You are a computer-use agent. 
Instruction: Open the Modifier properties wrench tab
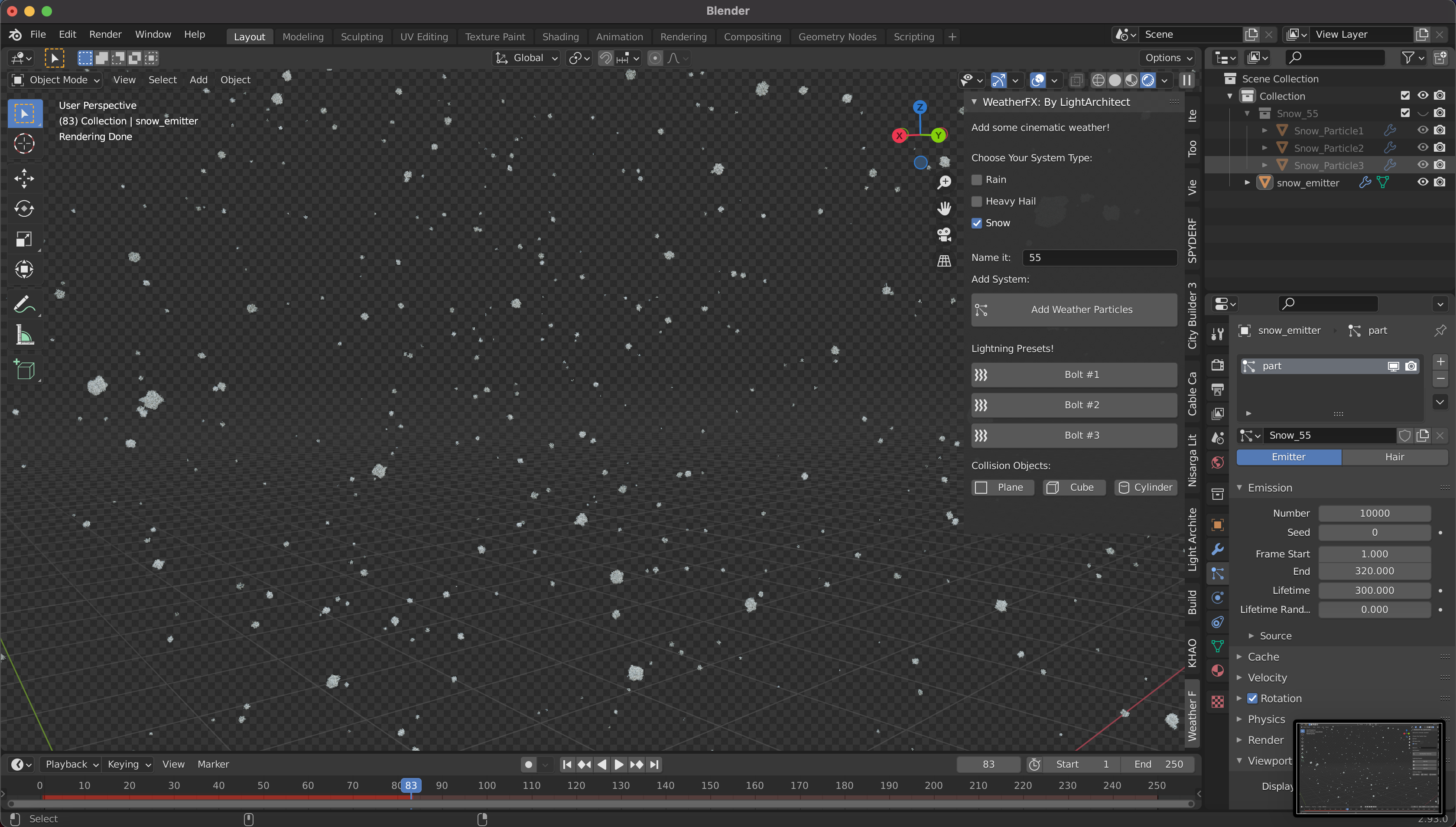point(1218,549)
